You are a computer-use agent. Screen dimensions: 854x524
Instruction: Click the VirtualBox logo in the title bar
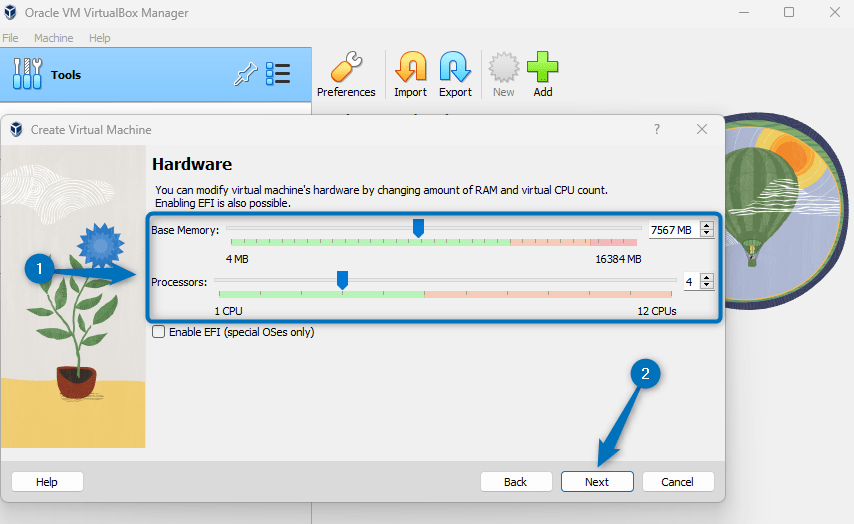coord(10,12)
